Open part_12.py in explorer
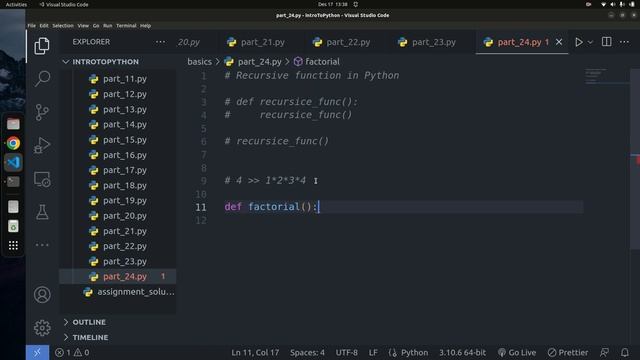The width and height of the screenshot is (640, 360). (x=118, y=94)
